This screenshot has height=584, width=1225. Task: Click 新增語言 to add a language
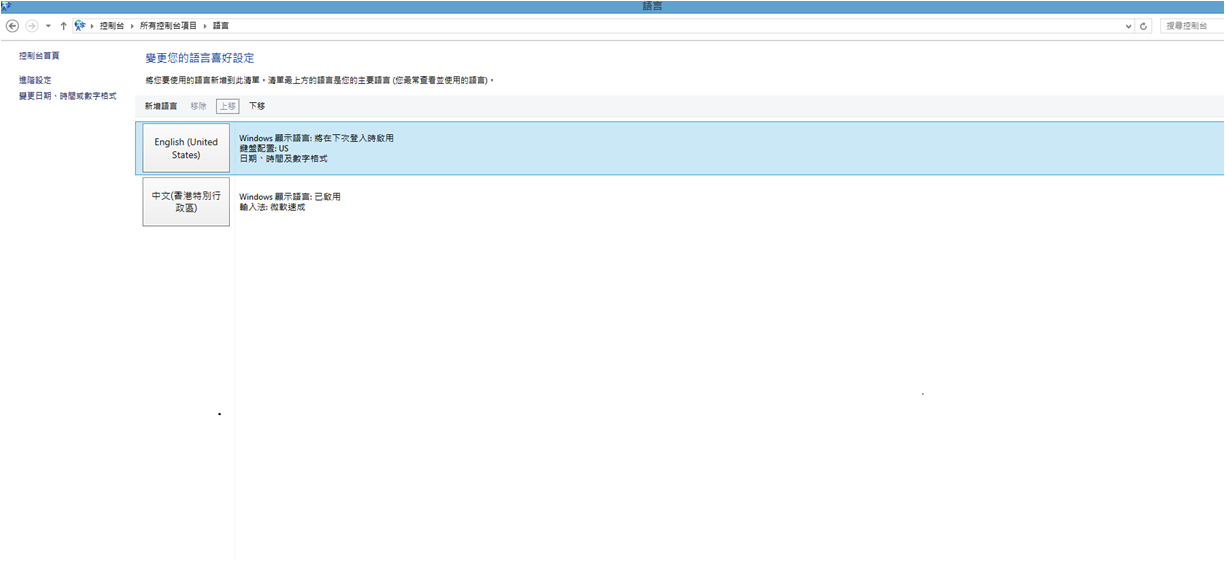click(x=161, y=106)
